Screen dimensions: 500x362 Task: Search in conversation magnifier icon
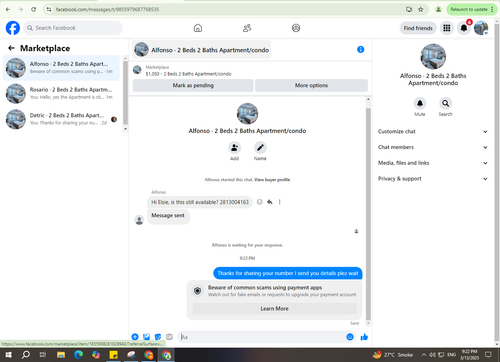(x=445, y=103)
